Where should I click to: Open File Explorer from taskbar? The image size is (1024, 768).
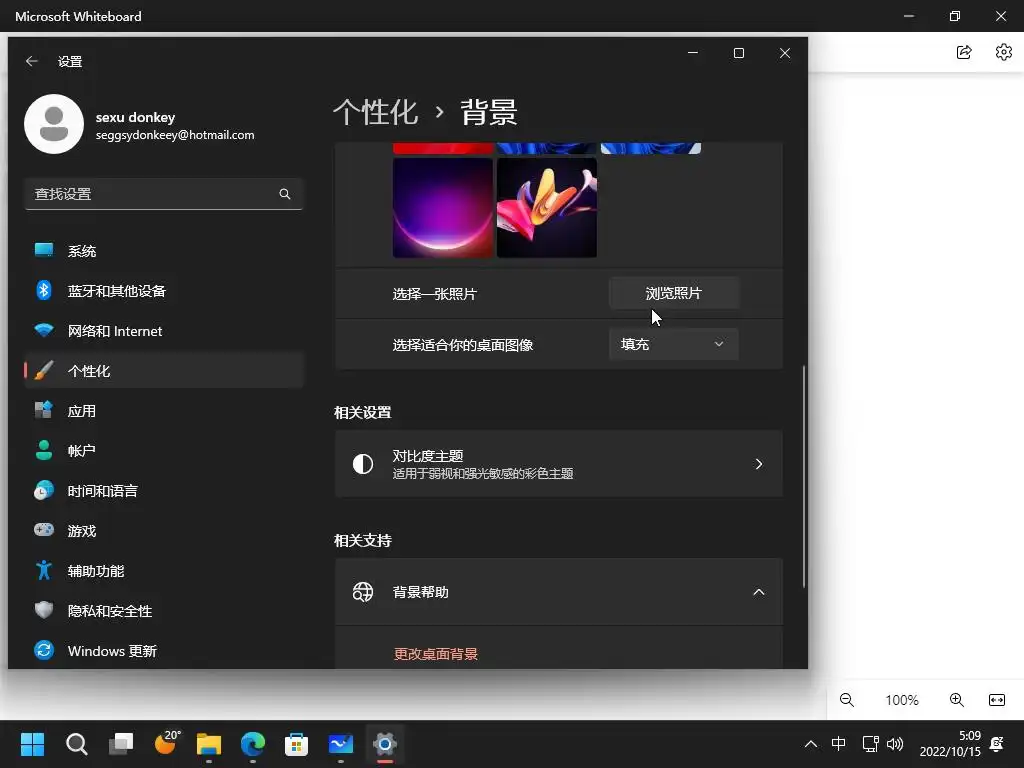click(209, 744)
